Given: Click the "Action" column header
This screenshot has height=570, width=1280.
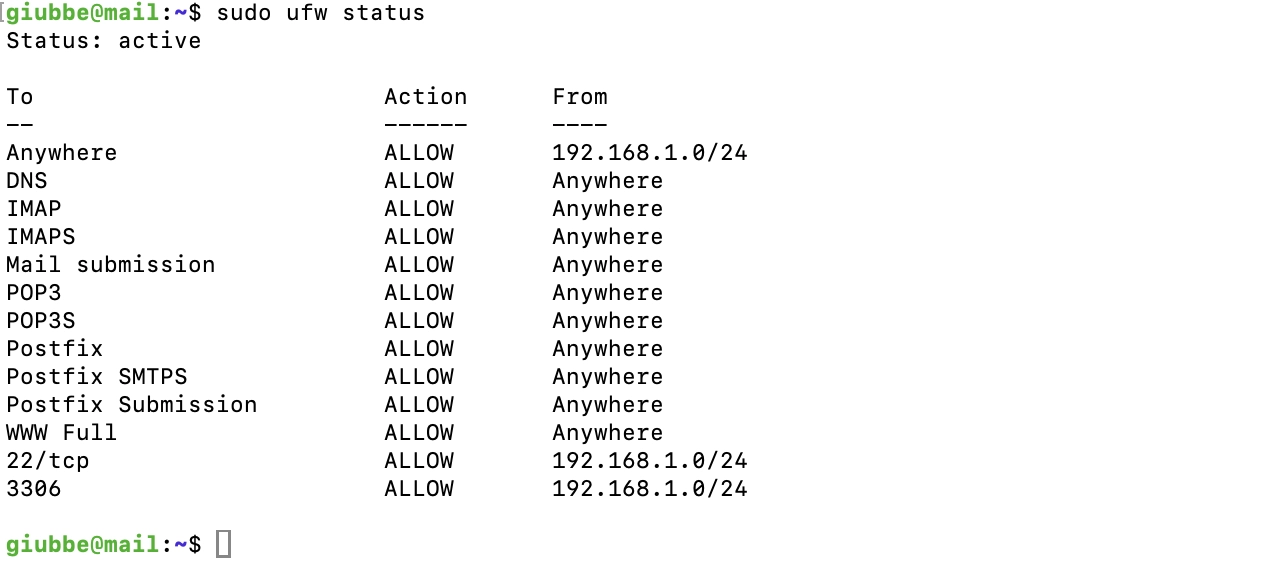Looking at the screenshot, I should pos(425,97).
